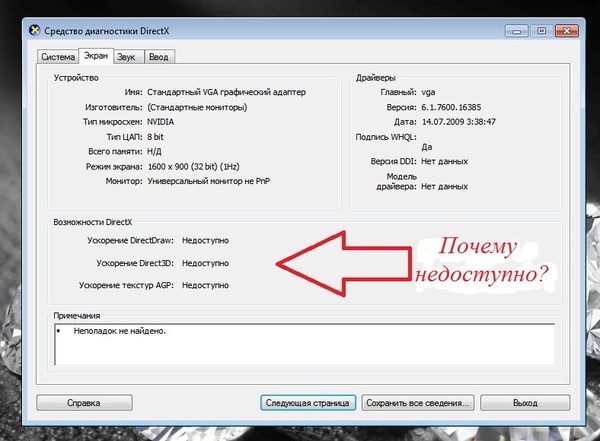This screenshot has height=441, width=600.
Task: Click the 'Всего памяти:' label
Action: [115, 152]
